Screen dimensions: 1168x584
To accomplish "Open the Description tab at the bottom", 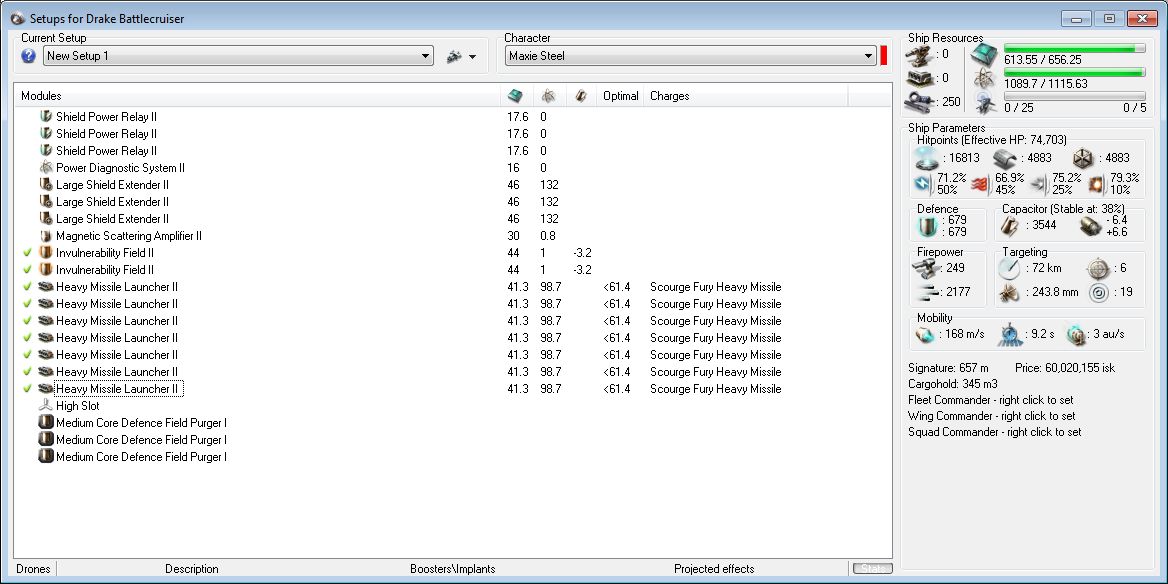I will click(191, 569).
